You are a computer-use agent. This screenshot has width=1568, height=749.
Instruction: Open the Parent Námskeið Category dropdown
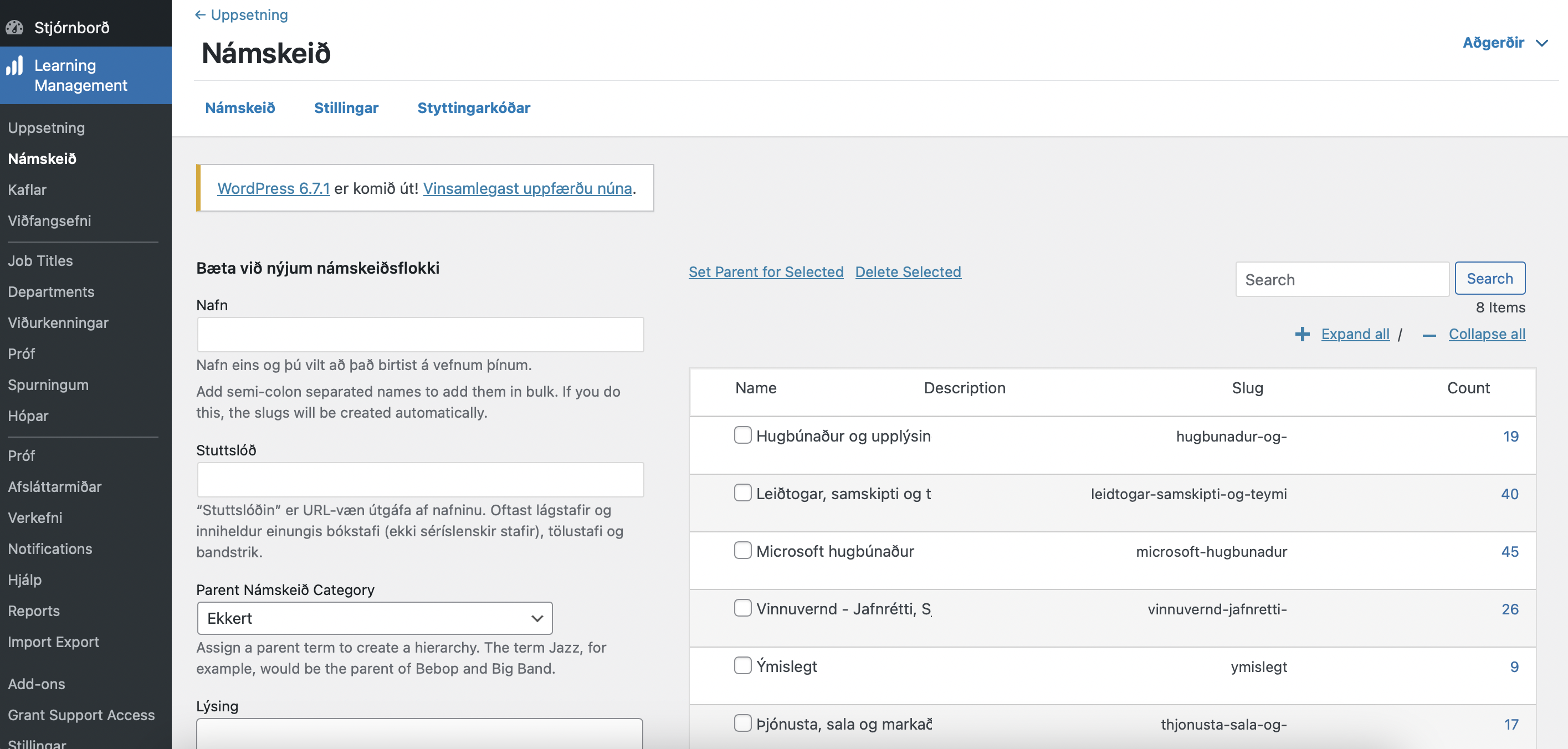[x=375, y=618]
